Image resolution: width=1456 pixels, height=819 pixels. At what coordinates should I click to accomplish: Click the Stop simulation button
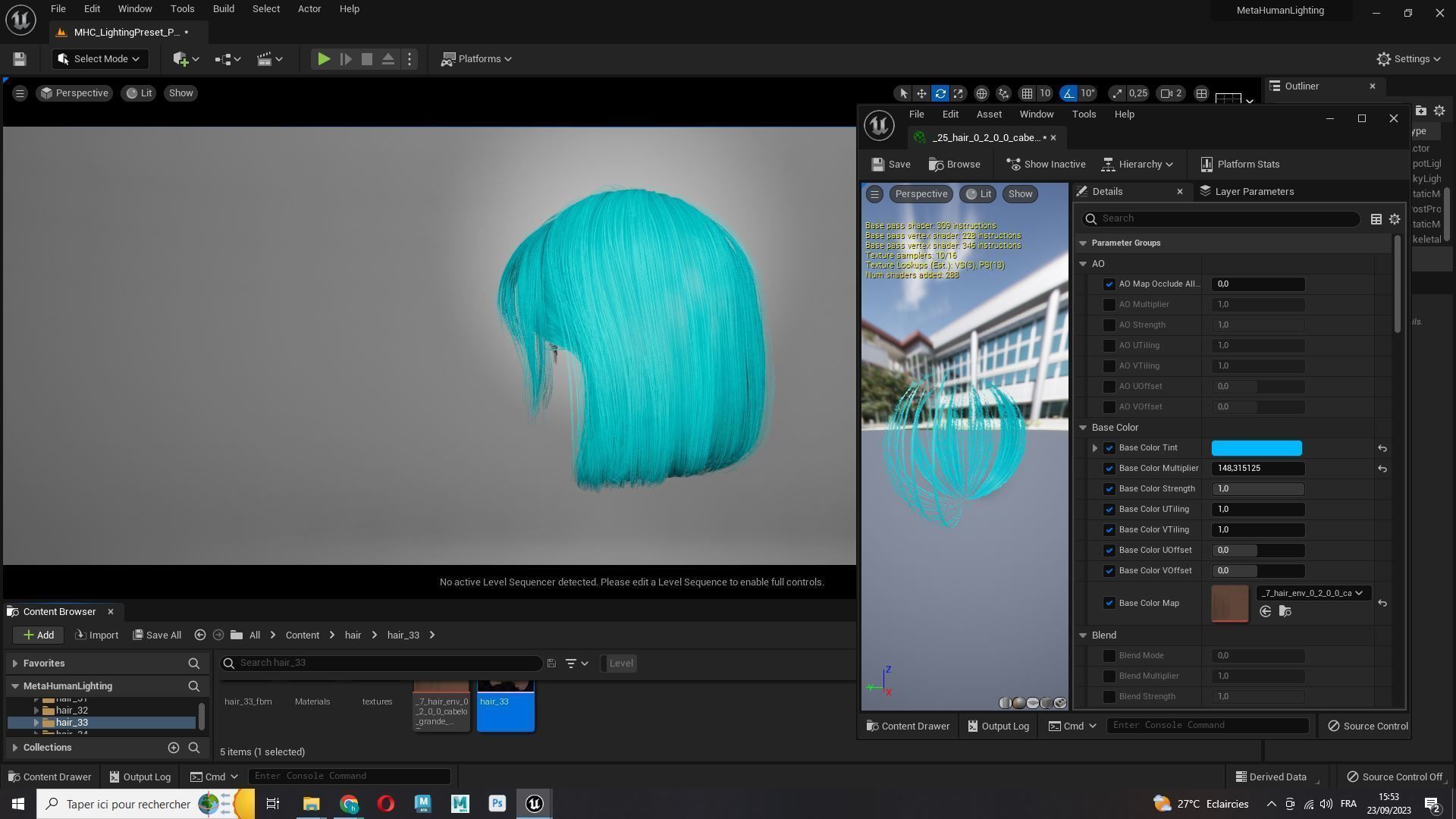click(x=367, y=59)
